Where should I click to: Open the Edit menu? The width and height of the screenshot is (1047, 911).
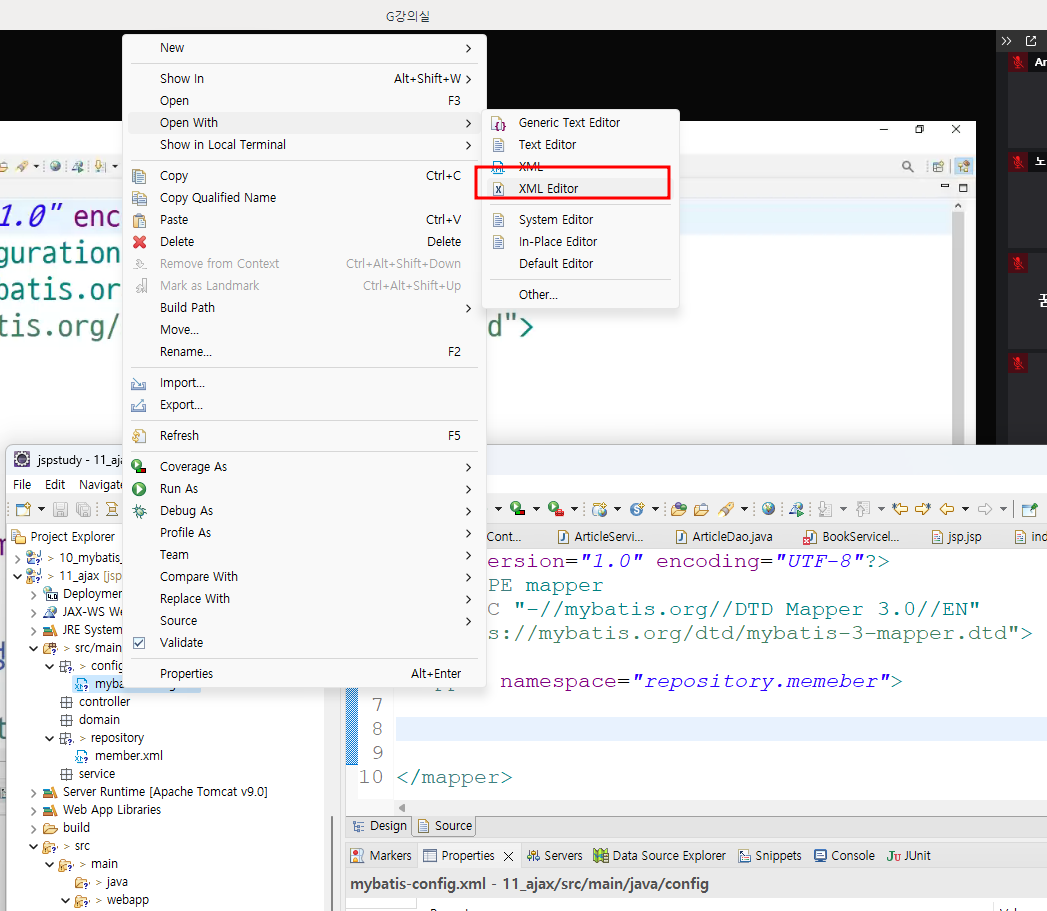tap(55, 484)
